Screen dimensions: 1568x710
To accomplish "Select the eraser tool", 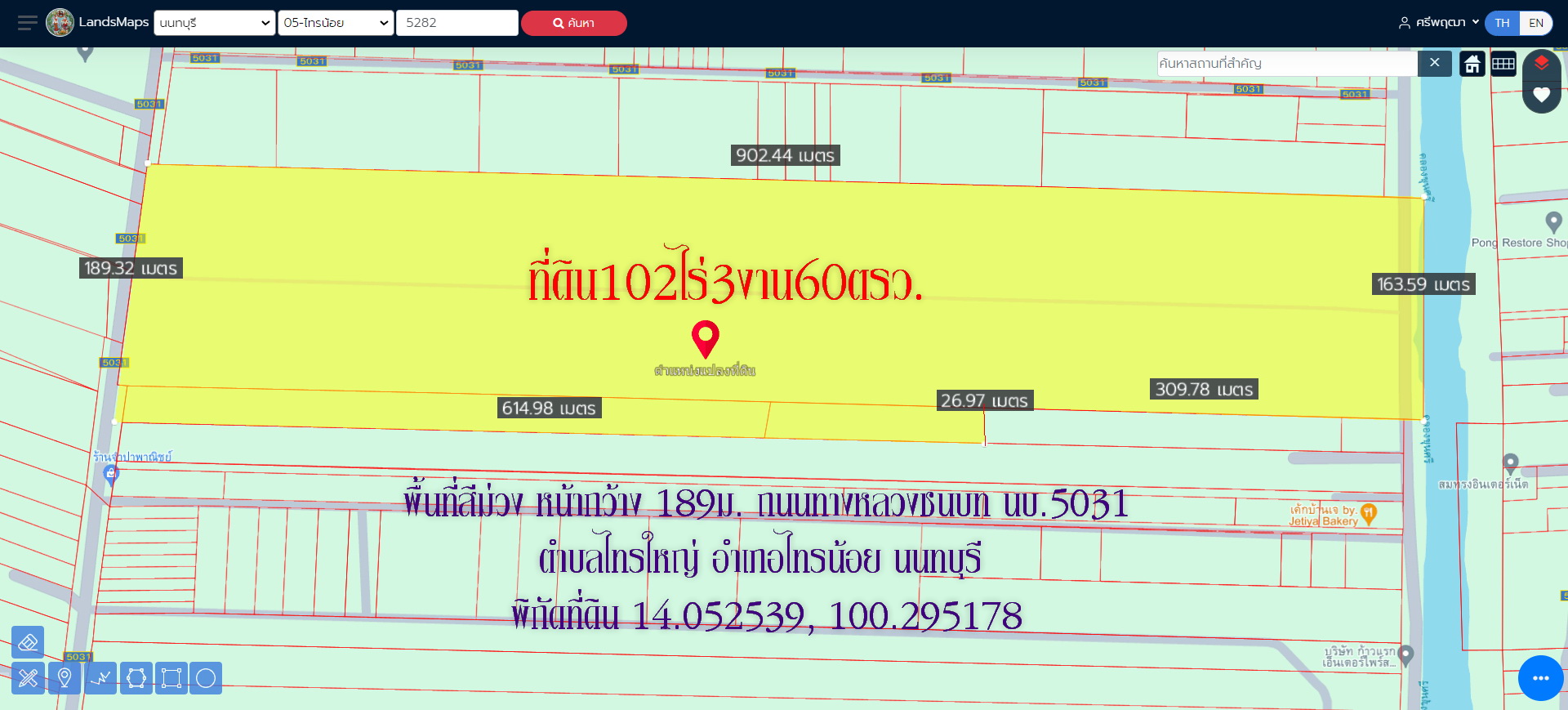I will (x=28, y=642).
